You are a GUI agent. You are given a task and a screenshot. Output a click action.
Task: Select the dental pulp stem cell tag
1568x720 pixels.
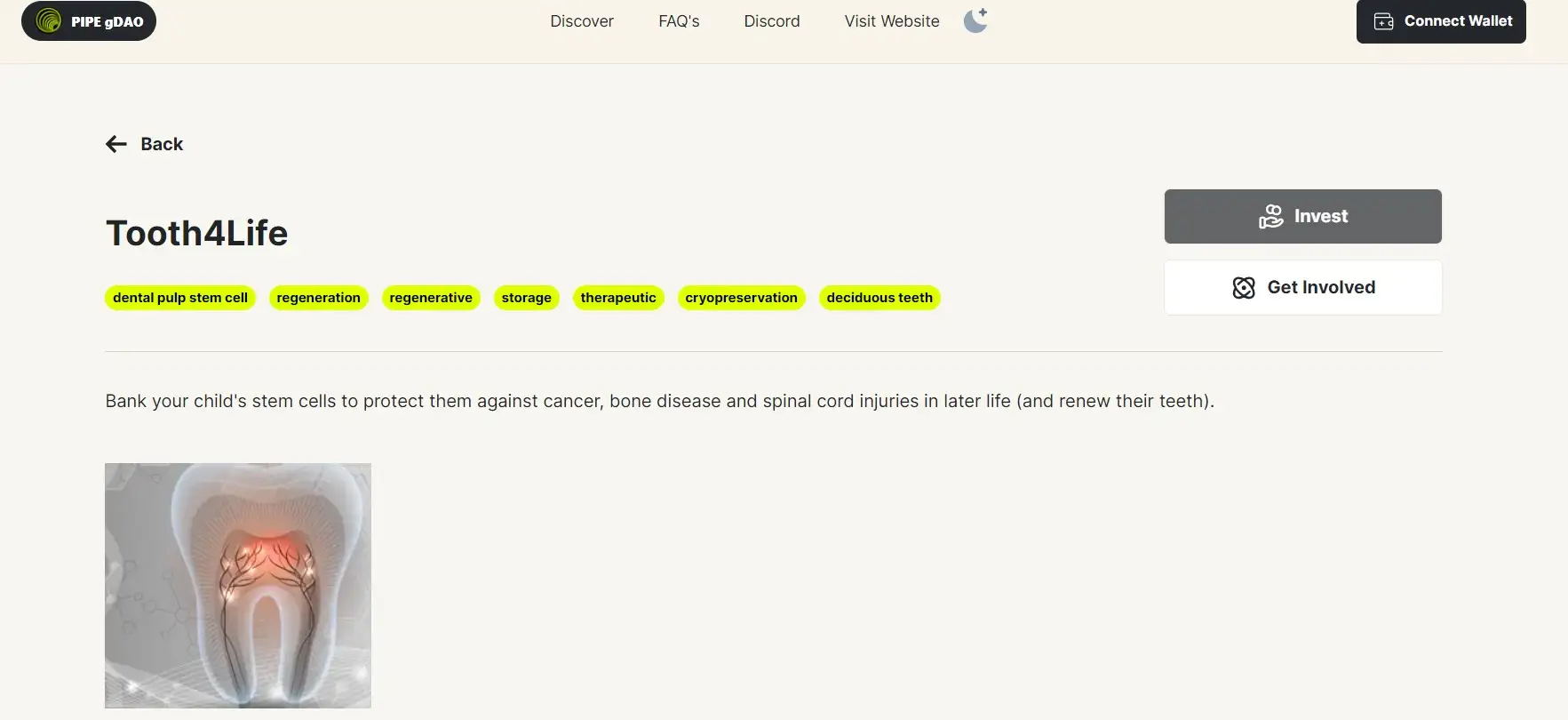180,298
